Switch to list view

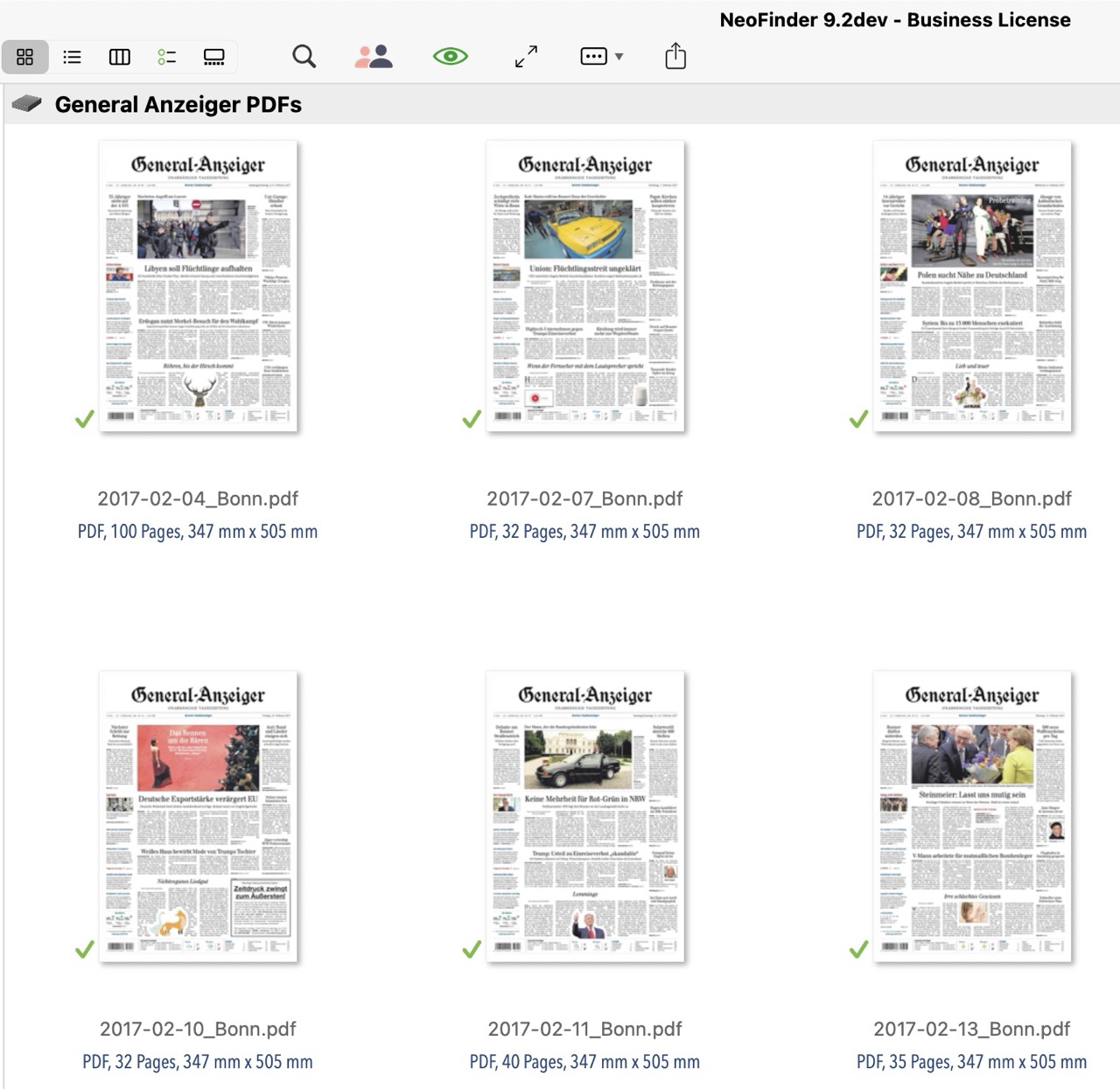(72, 56)
